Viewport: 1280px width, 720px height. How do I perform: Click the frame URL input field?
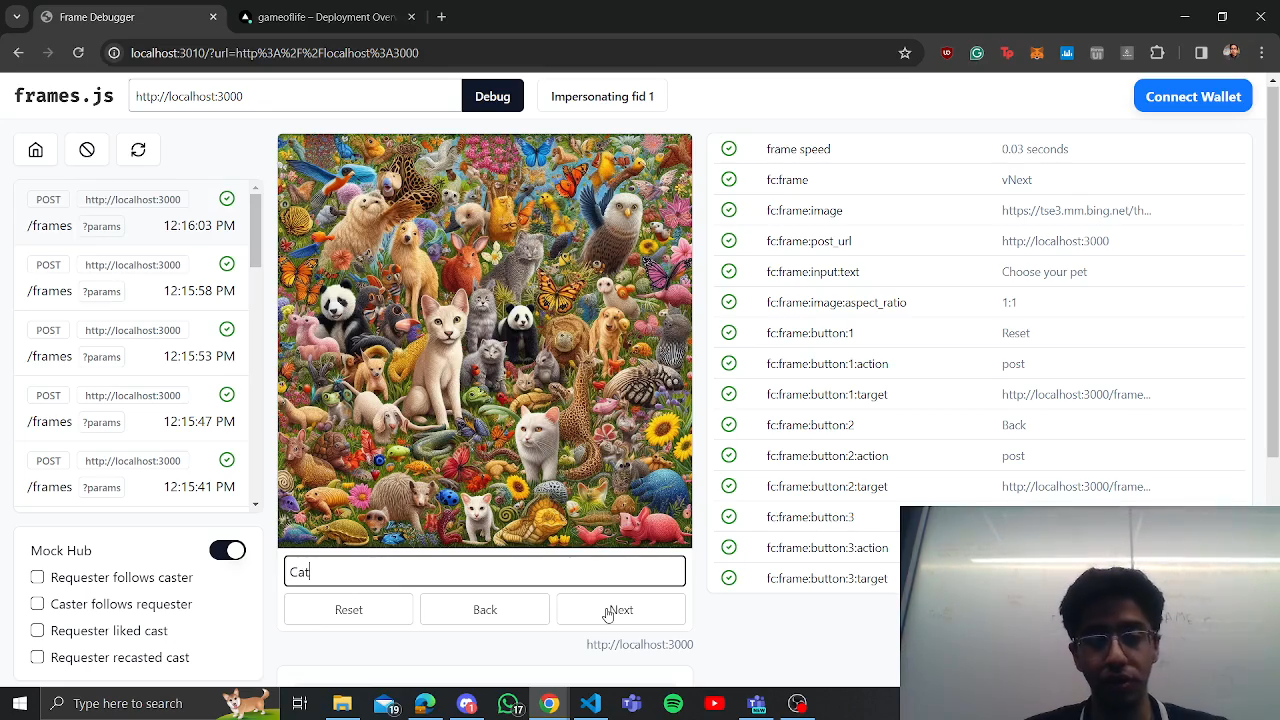tap(295, 96)
